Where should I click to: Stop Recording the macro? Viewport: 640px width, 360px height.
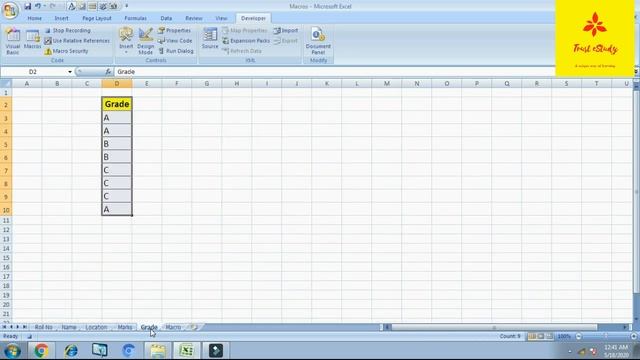point(68,30)
